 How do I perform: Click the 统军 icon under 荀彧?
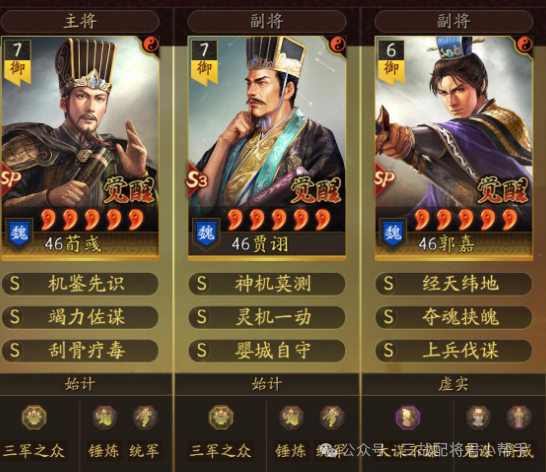click(x=145, y=417)
